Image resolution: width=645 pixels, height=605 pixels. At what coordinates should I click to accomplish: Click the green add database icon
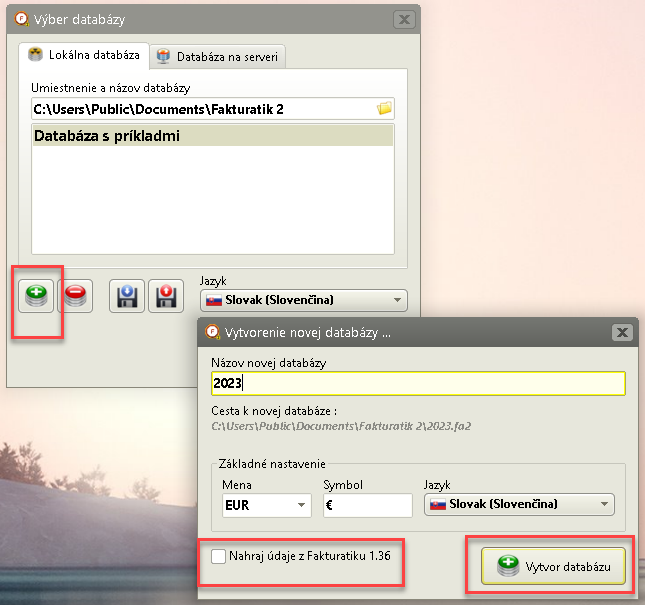coord(36,296)
